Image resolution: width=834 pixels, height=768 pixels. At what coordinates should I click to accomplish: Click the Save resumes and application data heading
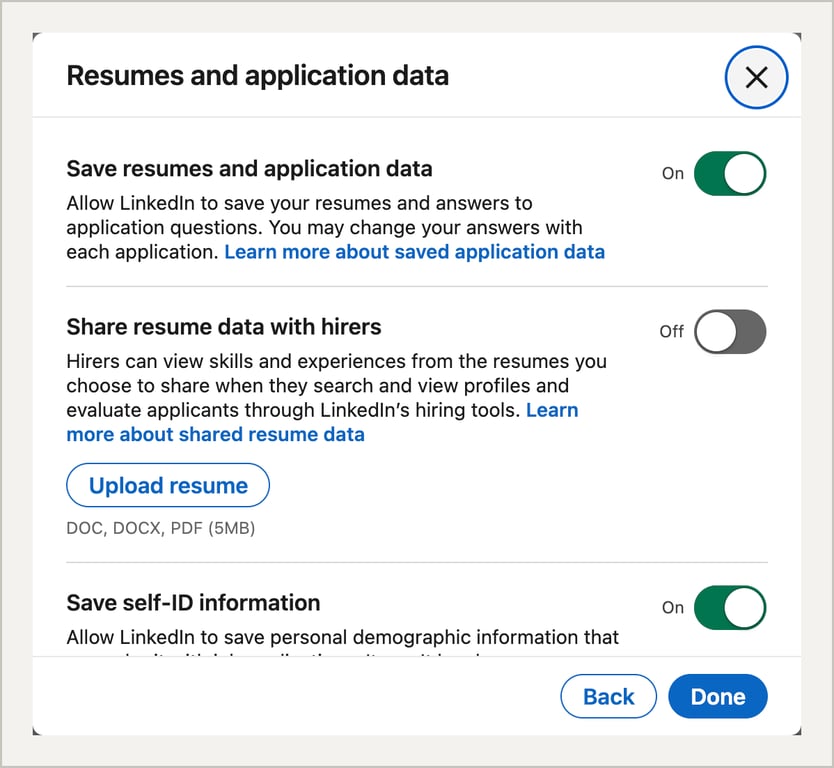click(x=249, y=169)
